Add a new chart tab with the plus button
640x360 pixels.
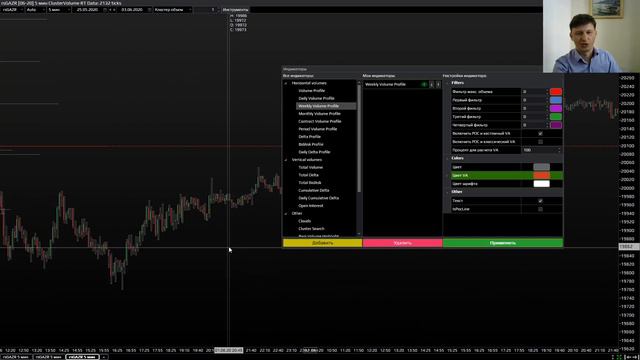point(104,357)
